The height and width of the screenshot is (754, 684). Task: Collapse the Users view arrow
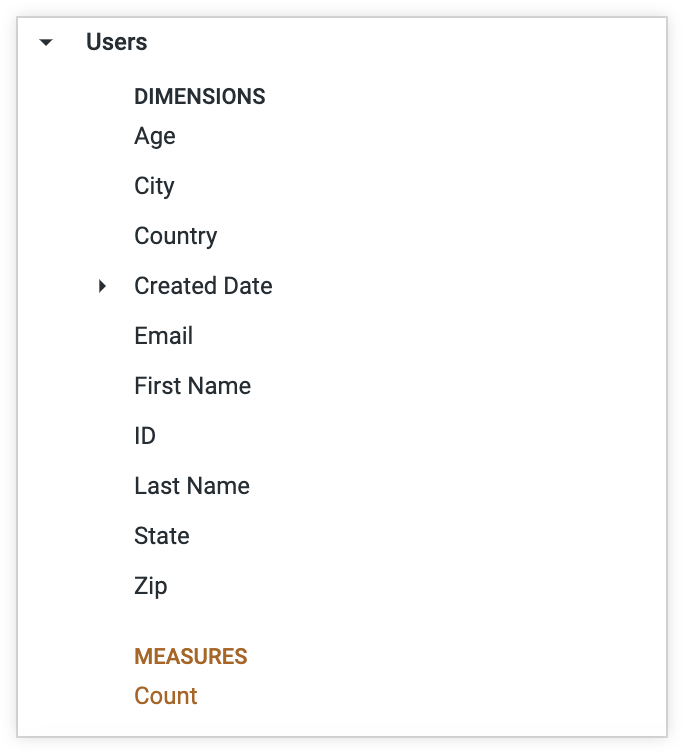pyautogui.click(x=45, y=43)
